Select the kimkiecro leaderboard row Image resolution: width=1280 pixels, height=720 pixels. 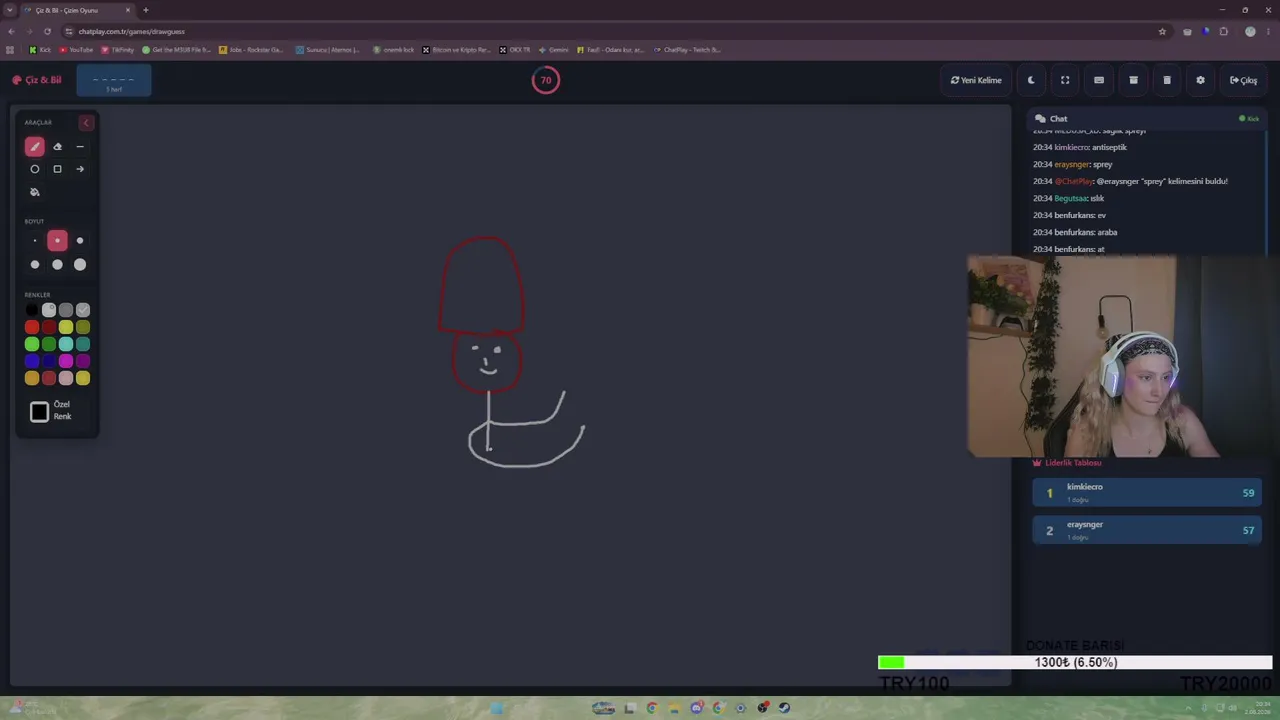[x=1147, y=493]
